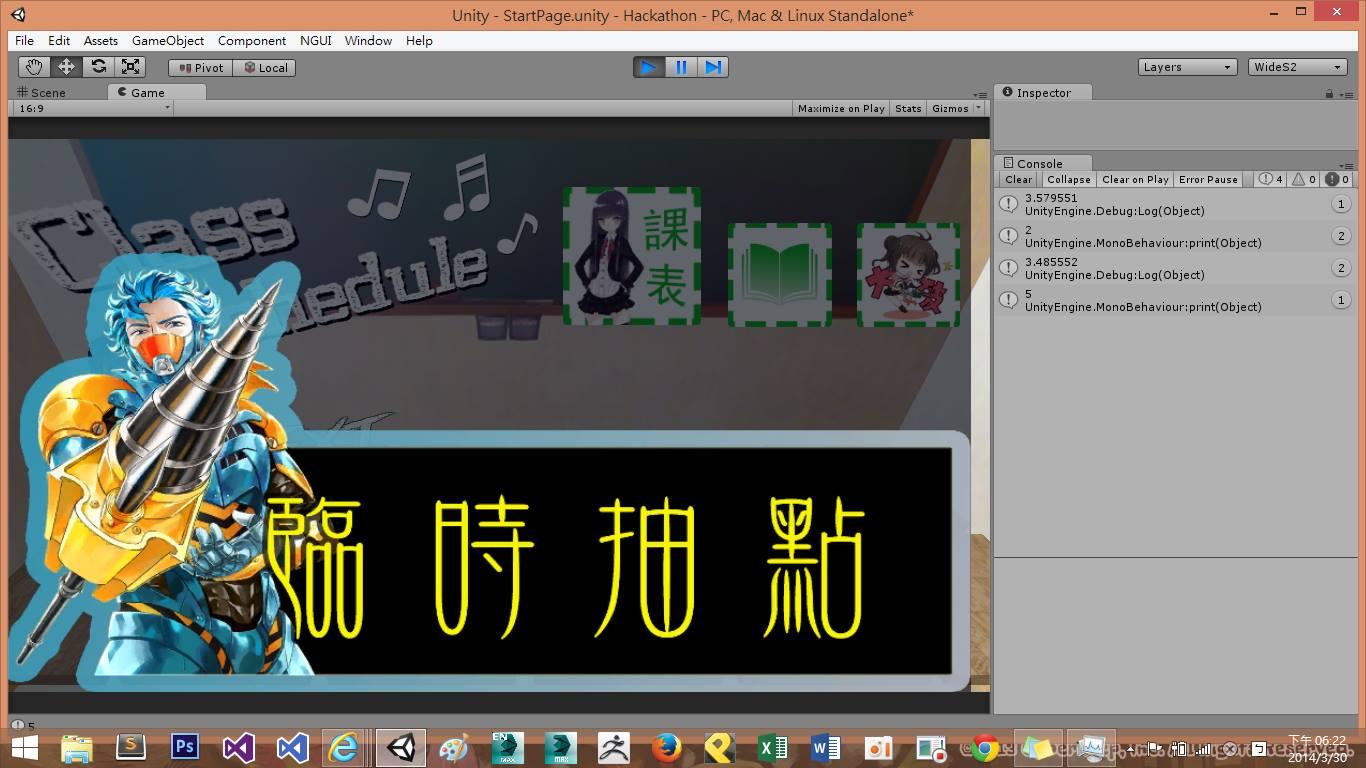Screen dimensions: 1366x768
Task: Click the status bar message showing 5
Action: coord(24,726)
